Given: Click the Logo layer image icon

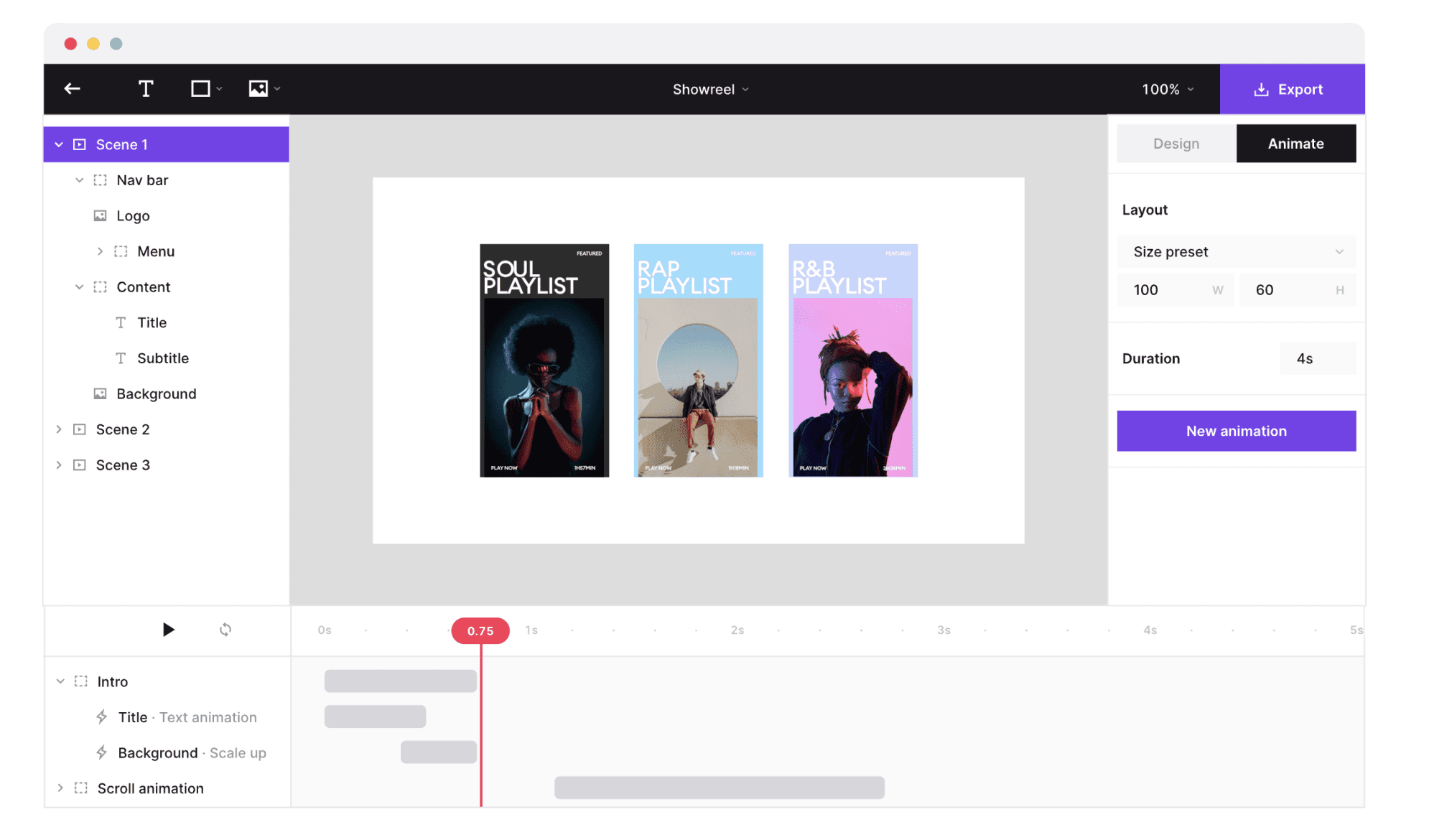Looking at the screenshot, I should [101, 216].
